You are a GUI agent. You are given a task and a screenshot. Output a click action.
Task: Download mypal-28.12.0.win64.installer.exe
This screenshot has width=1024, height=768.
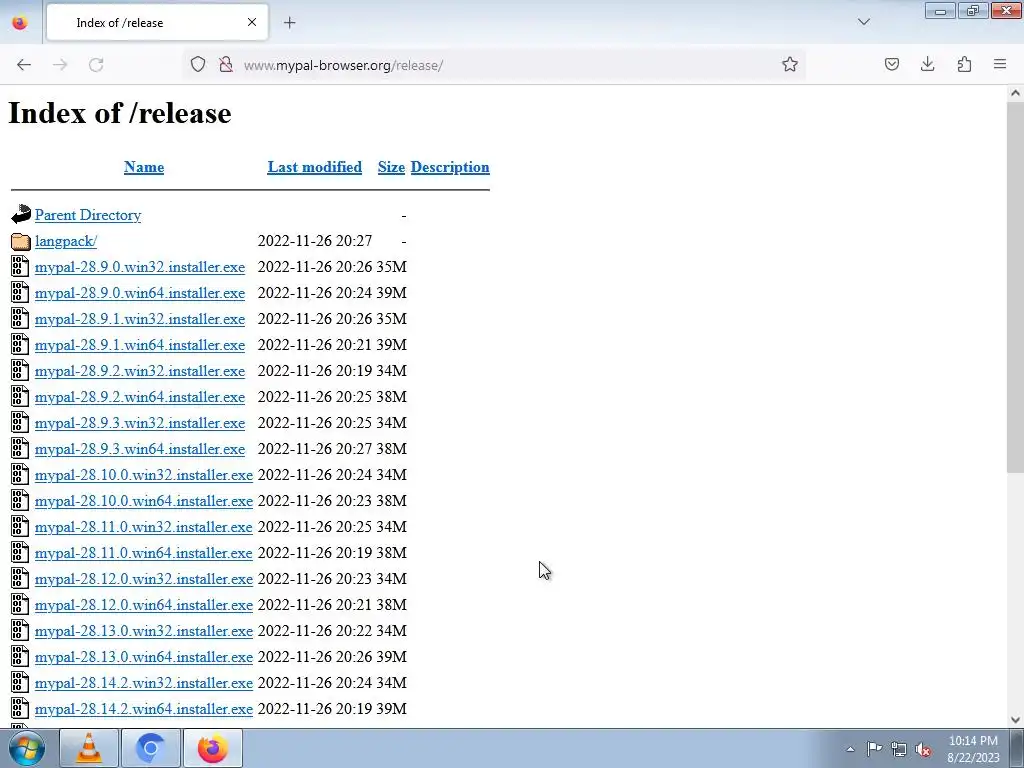pos(144,605)
